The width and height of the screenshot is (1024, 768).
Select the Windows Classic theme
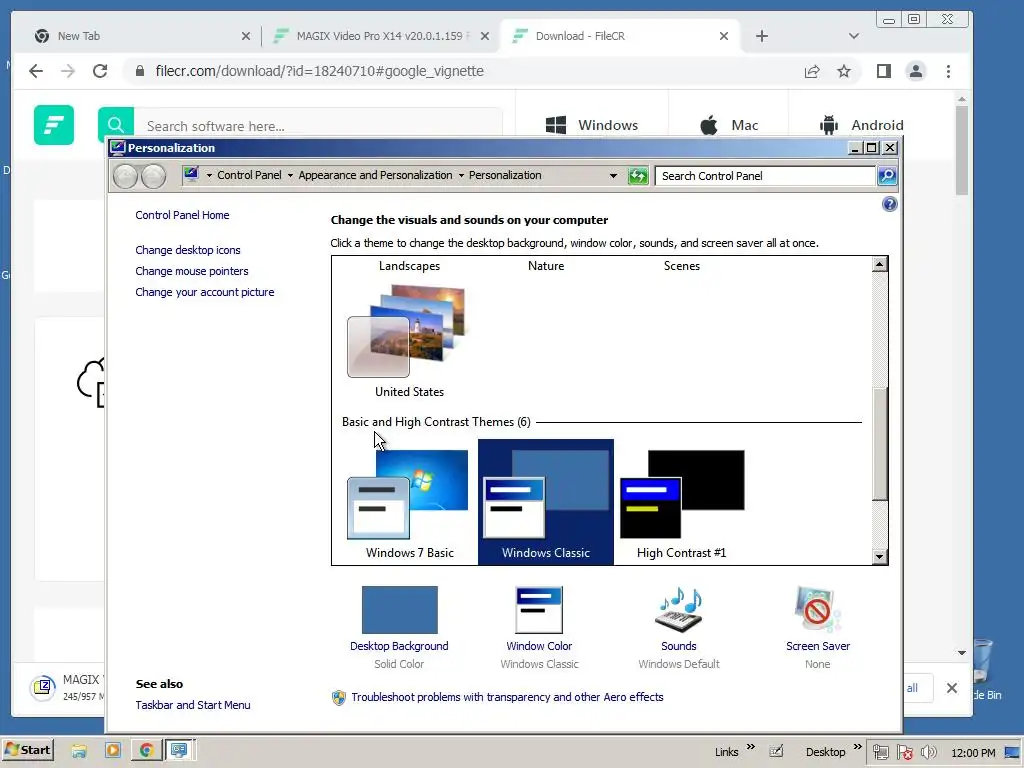pos(546,503)
